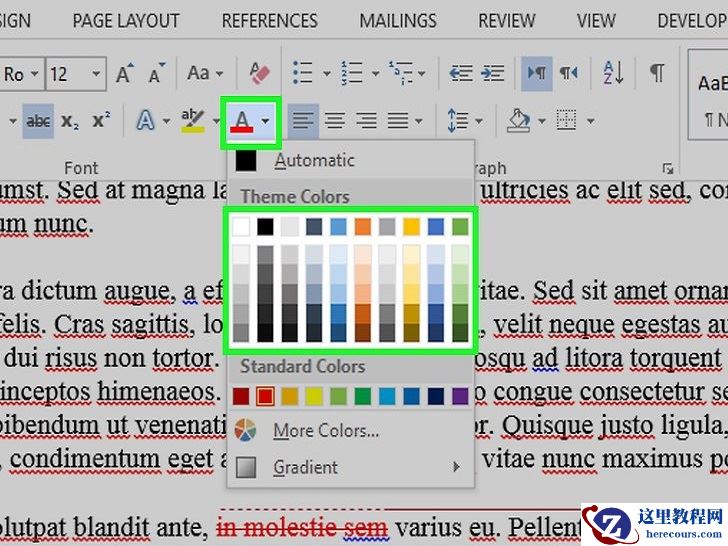Screen dimensions: 728x546
Task: Open the Gradient submenu
Action: coord(351,467)
